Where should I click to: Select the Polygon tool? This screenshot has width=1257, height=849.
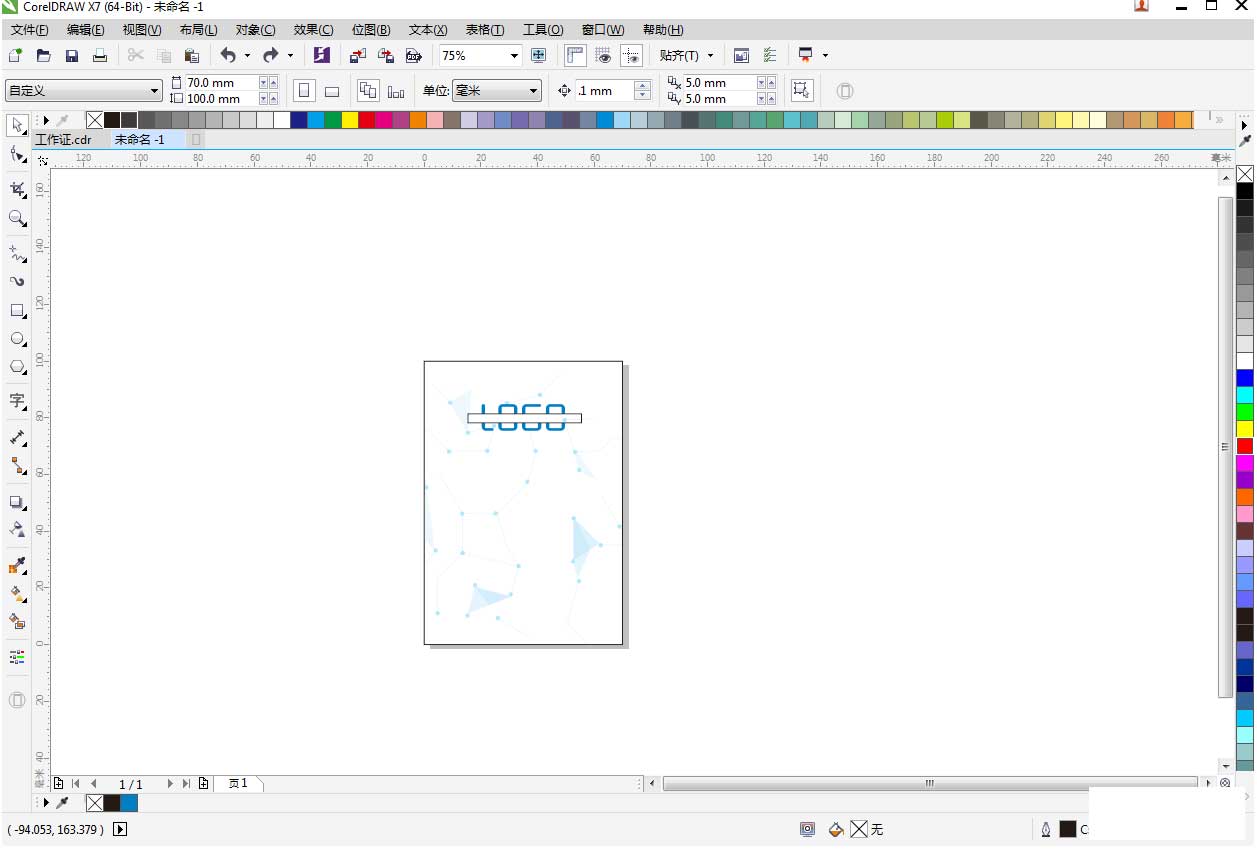click(17, 367)
